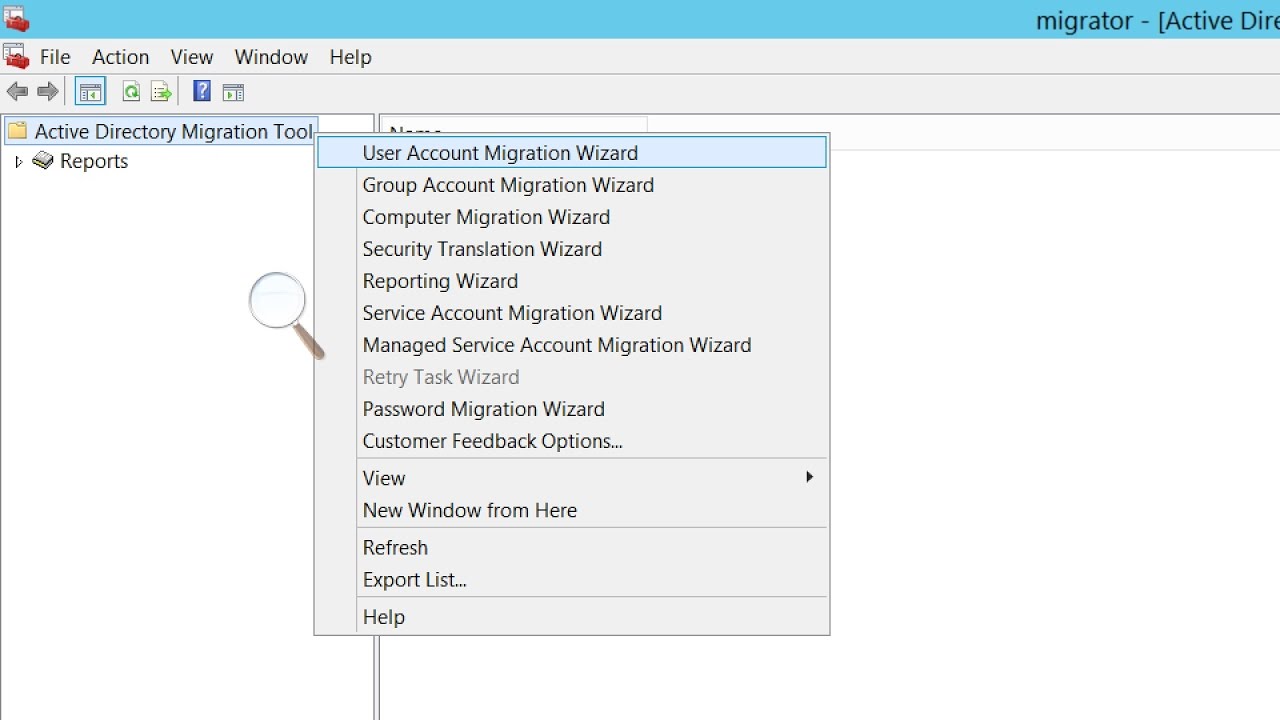Viewport: 1280px width, 720px height.
Task: Expand the Reports tree node
Action: 18,161
